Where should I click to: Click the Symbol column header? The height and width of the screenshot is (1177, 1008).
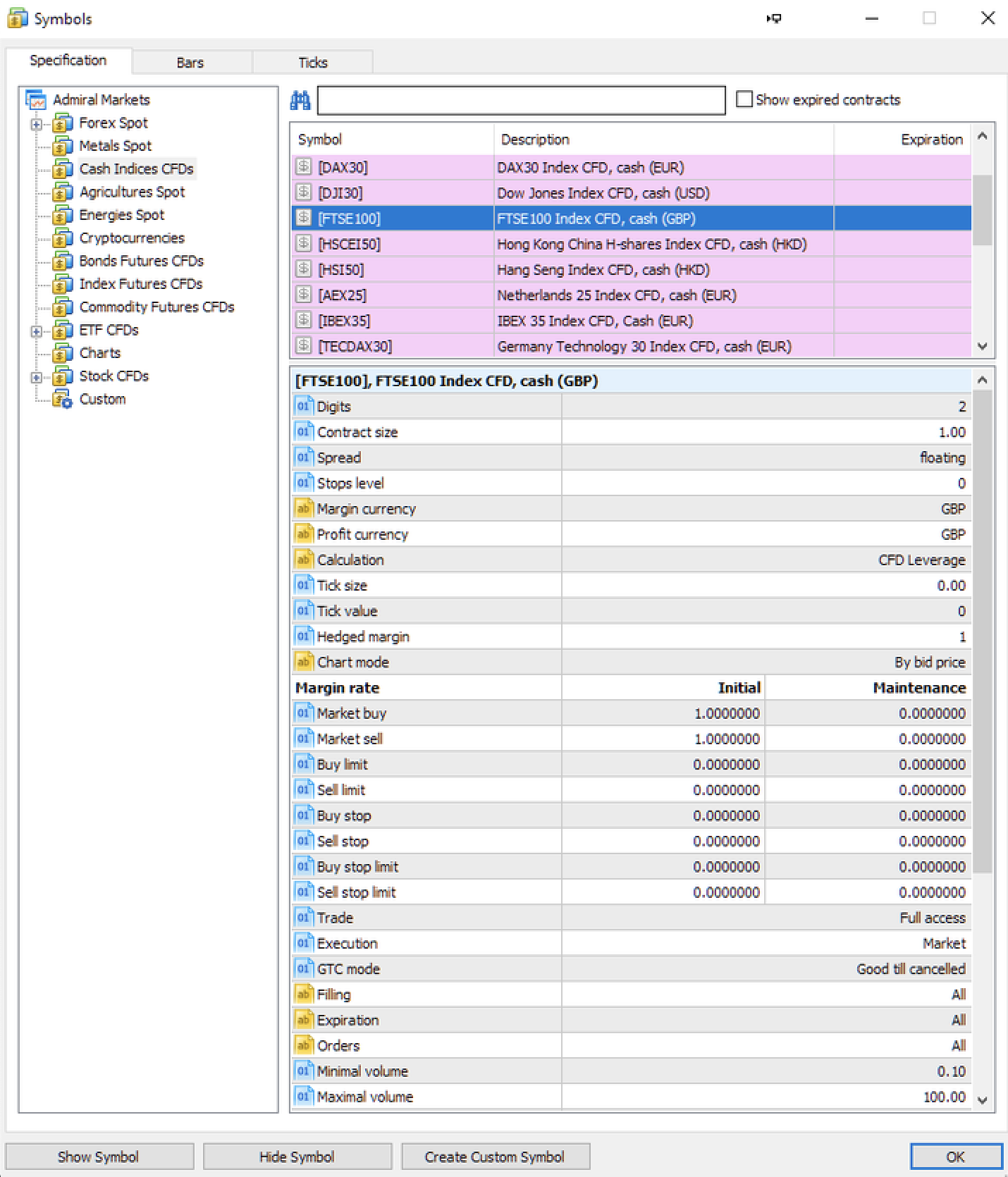[393, 140]
